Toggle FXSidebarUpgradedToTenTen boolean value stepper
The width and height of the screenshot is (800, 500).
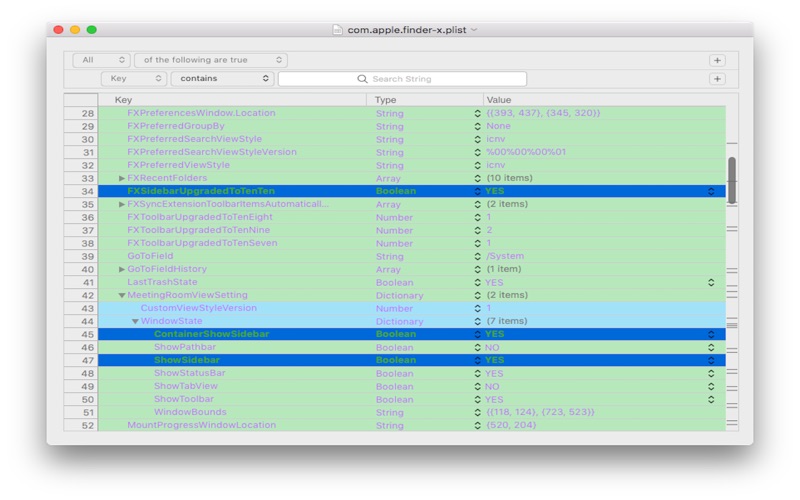711,191
